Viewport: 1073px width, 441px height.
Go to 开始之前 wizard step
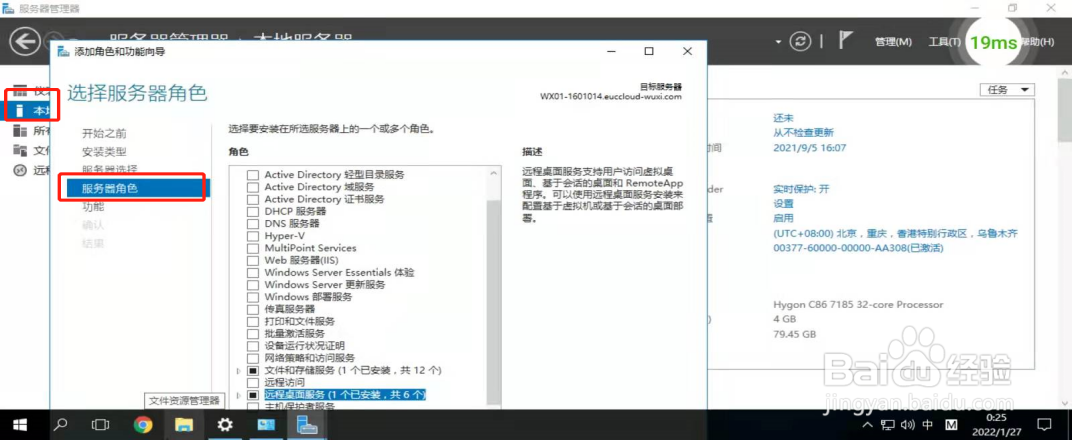pyautogui.click(x=104, y=134)
